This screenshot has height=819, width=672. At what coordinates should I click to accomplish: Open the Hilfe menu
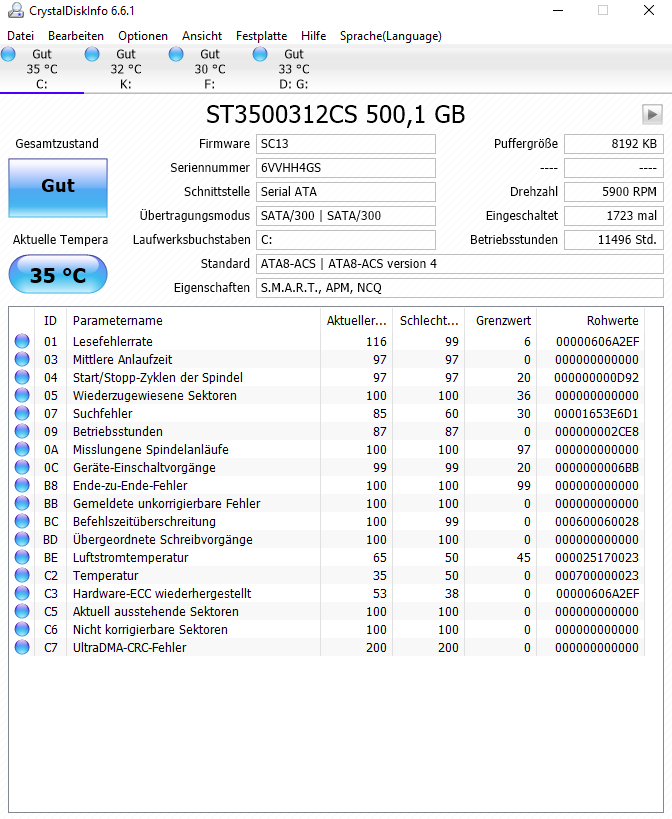pyautogui.click(x=313, y=36)
